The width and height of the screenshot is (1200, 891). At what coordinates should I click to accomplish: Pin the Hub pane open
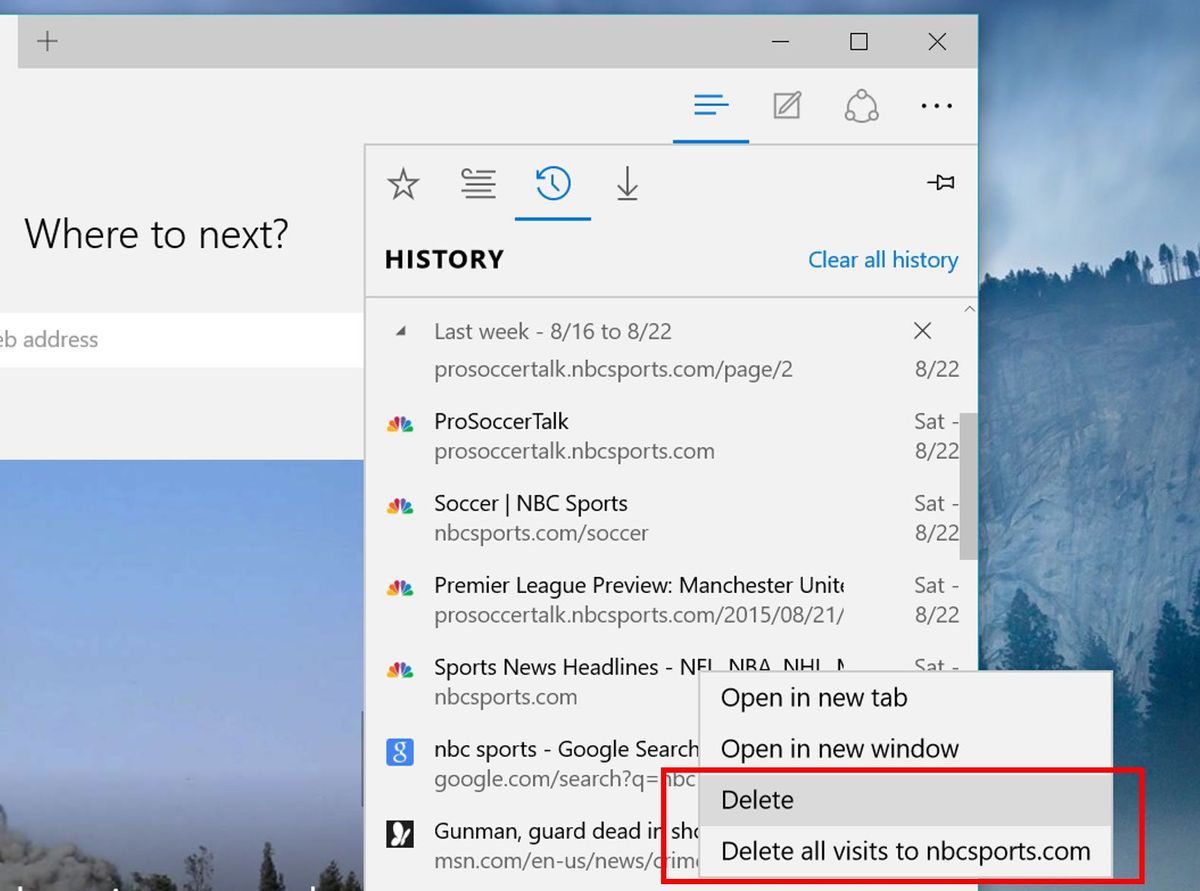point(941,182)
